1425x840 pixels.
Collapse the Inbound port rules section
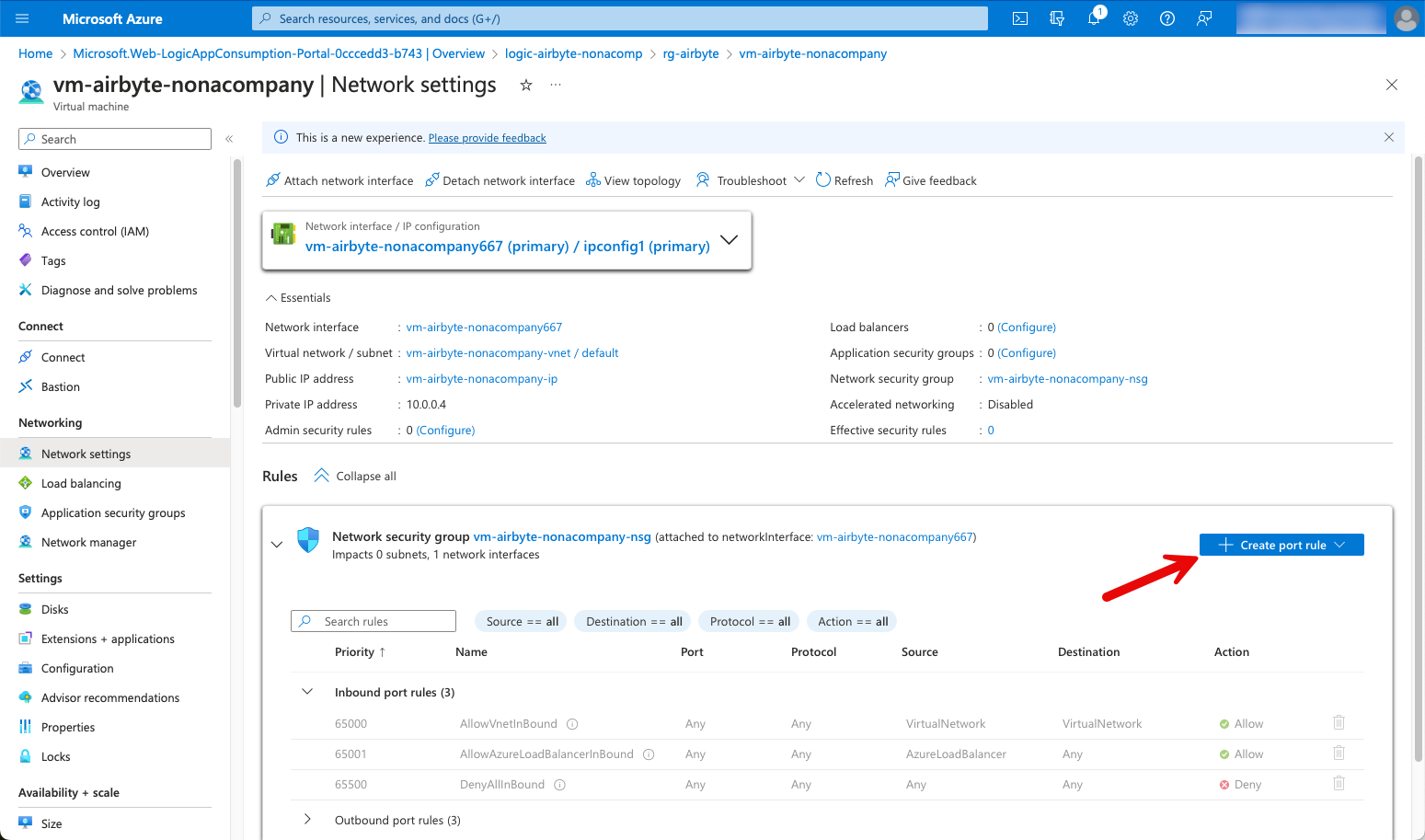(307, 692)
